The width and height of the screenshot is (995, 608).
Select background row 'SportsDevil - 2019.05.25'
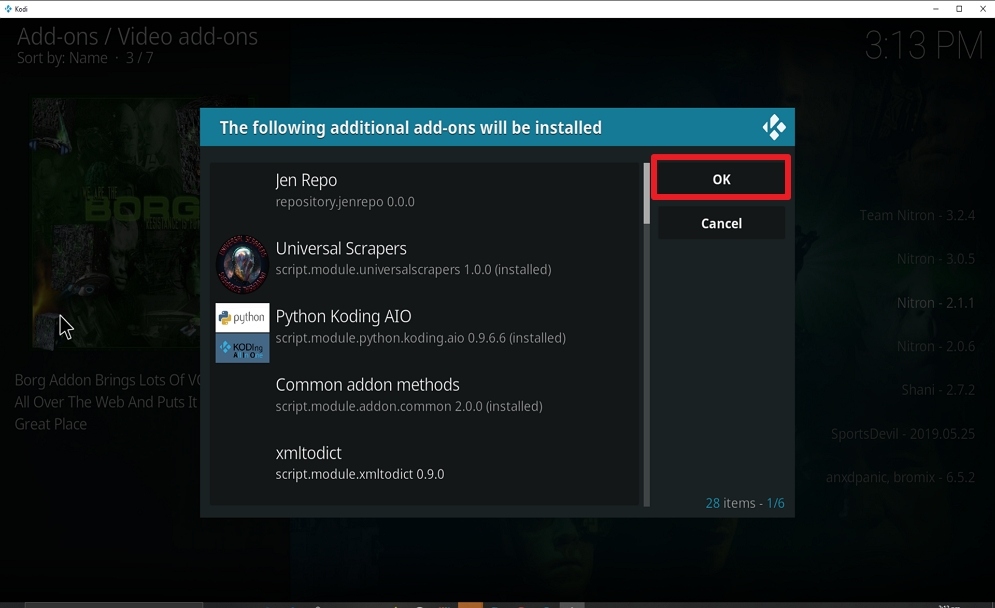click(x=902, y=433)
